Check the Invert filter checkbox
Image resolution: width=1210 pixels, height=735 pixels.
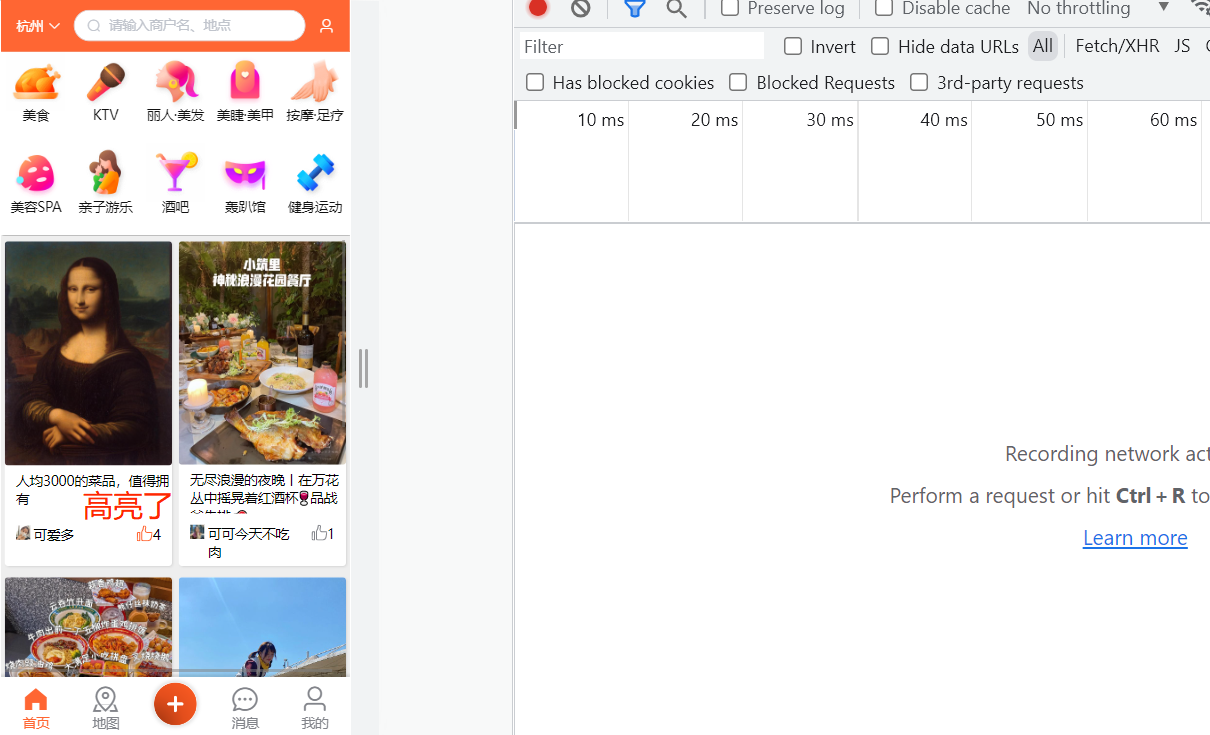pos(793,46)
